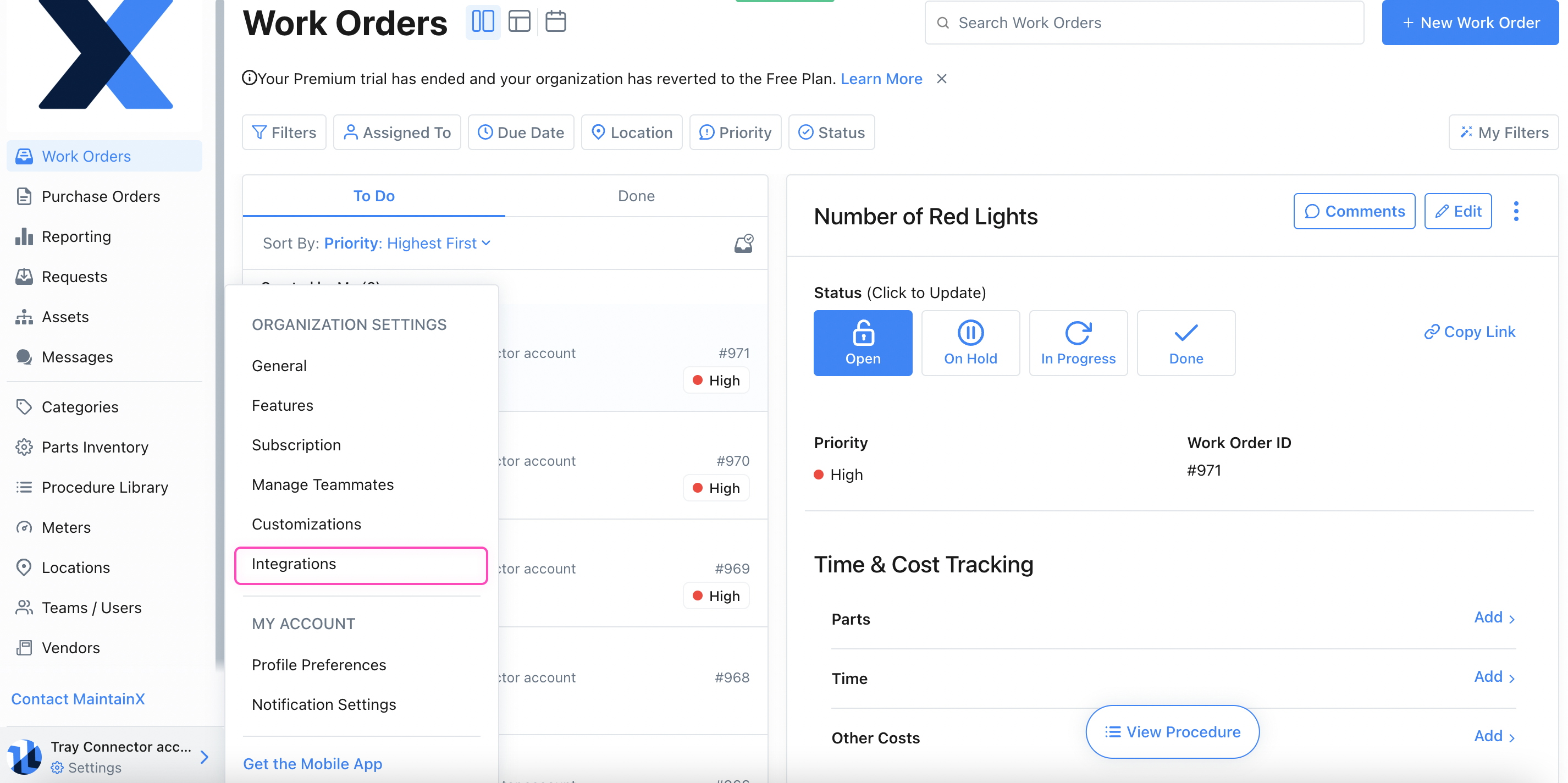Screen dimensions: 1568x783
Task: Open the Sort By Priority dropdown
Action: point(406,243)
